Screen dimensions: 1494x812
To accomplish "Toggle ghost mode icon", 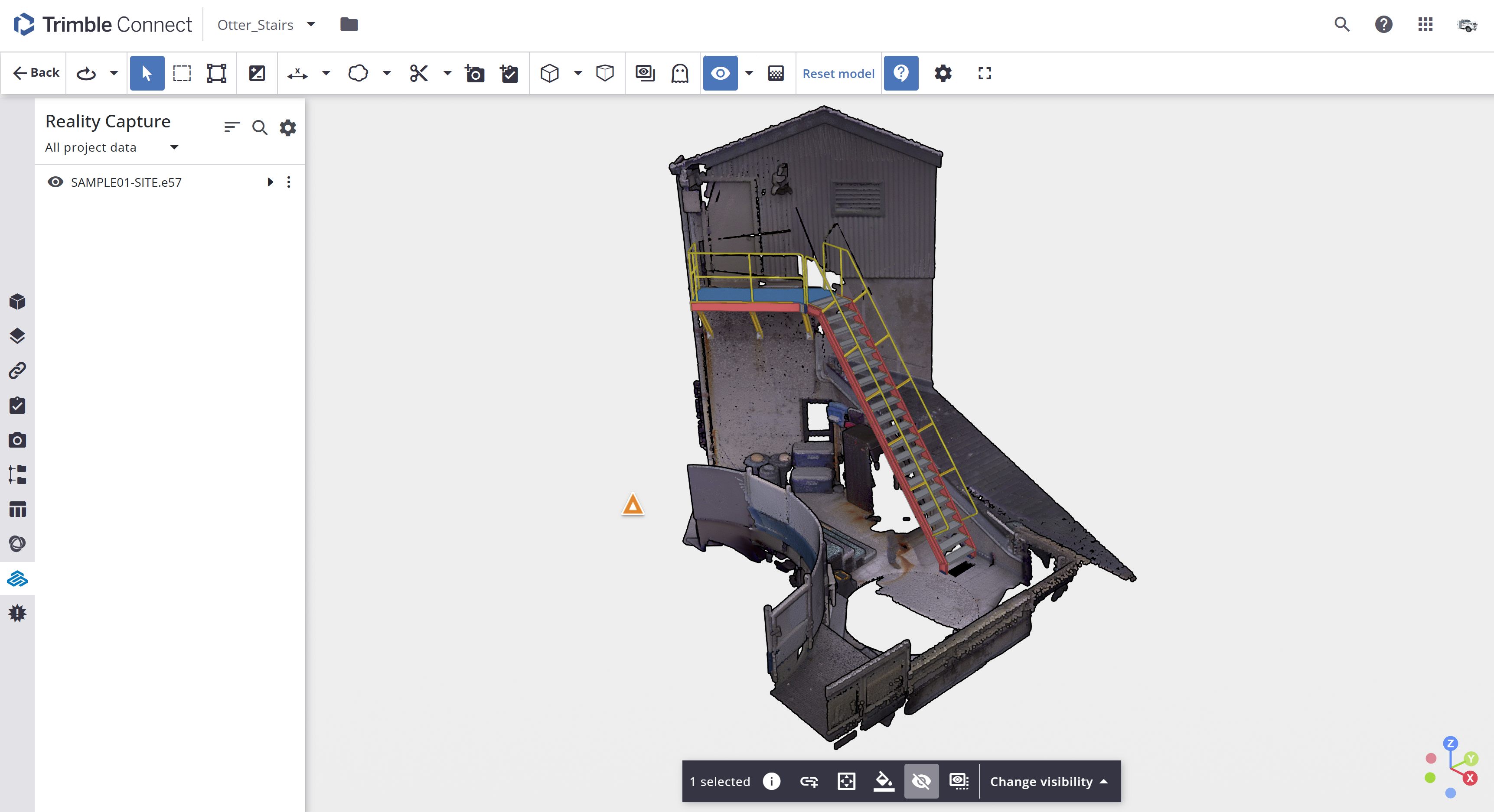I will click(680, 74).
